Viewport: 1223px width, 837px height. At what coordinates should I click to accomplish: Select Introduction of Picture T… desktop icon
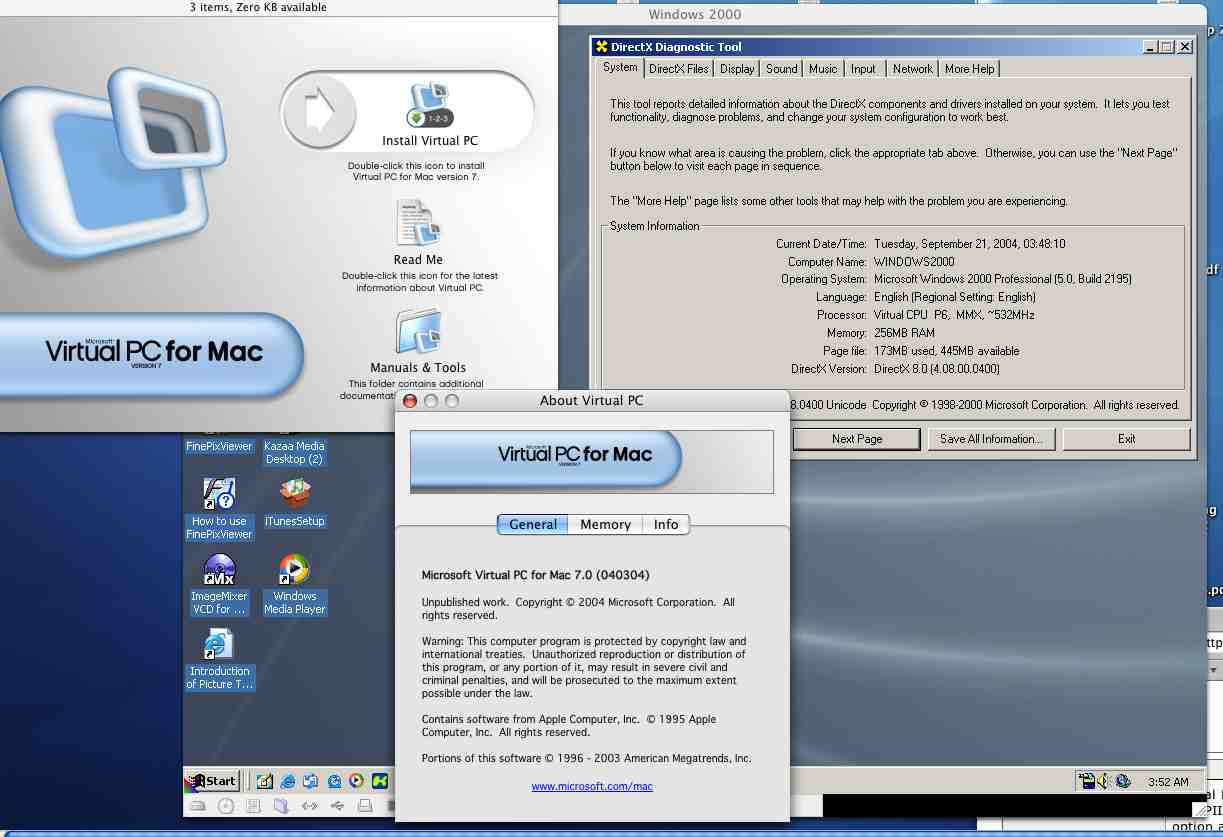[x=219, y=659]
